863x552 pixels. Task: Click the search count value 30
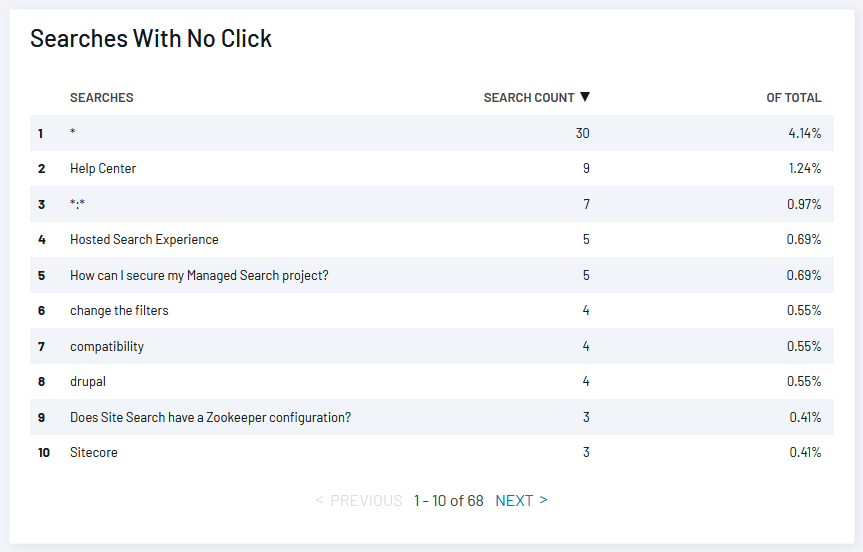(x=582, y=133)
